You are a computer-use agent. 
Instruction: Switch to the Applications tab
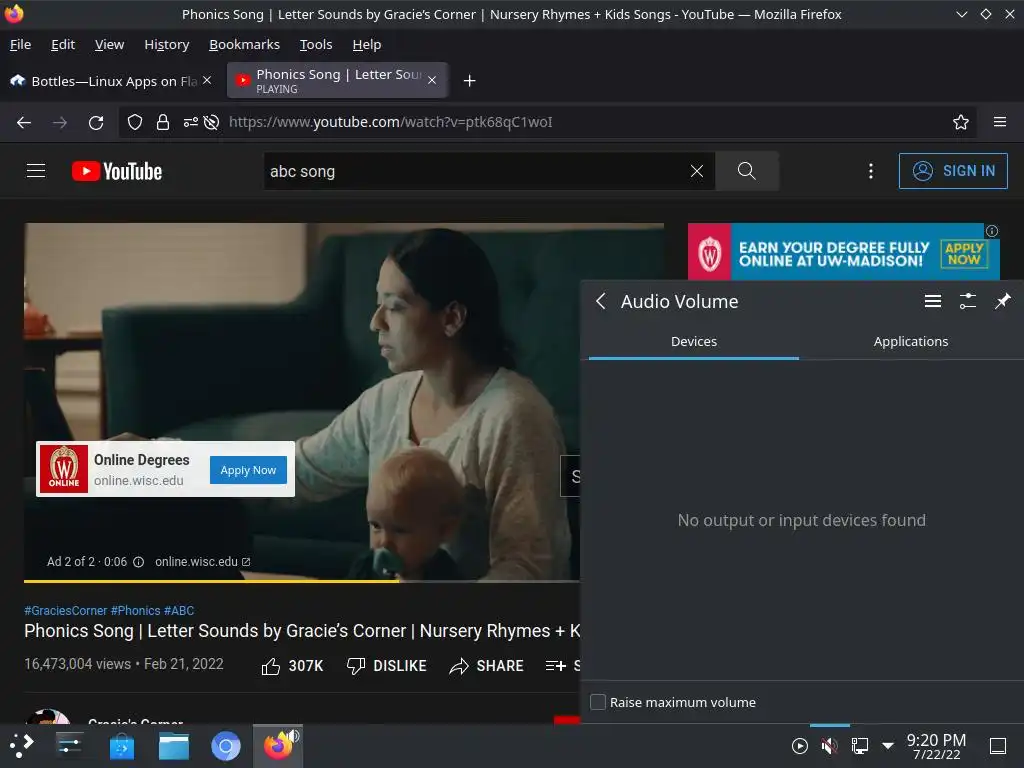click(910, 342)
